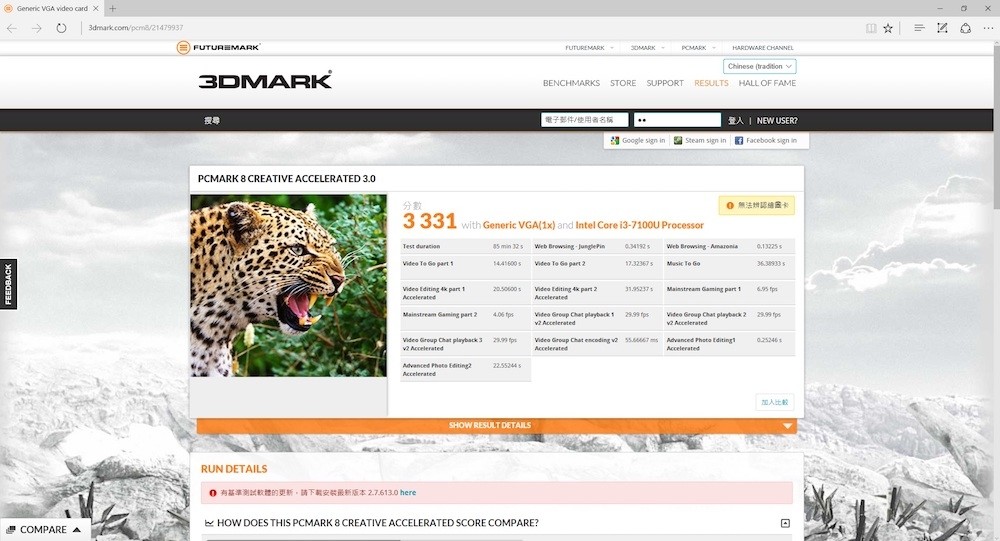Open a new browser tab
The image size is (1000, 541).
112,8
